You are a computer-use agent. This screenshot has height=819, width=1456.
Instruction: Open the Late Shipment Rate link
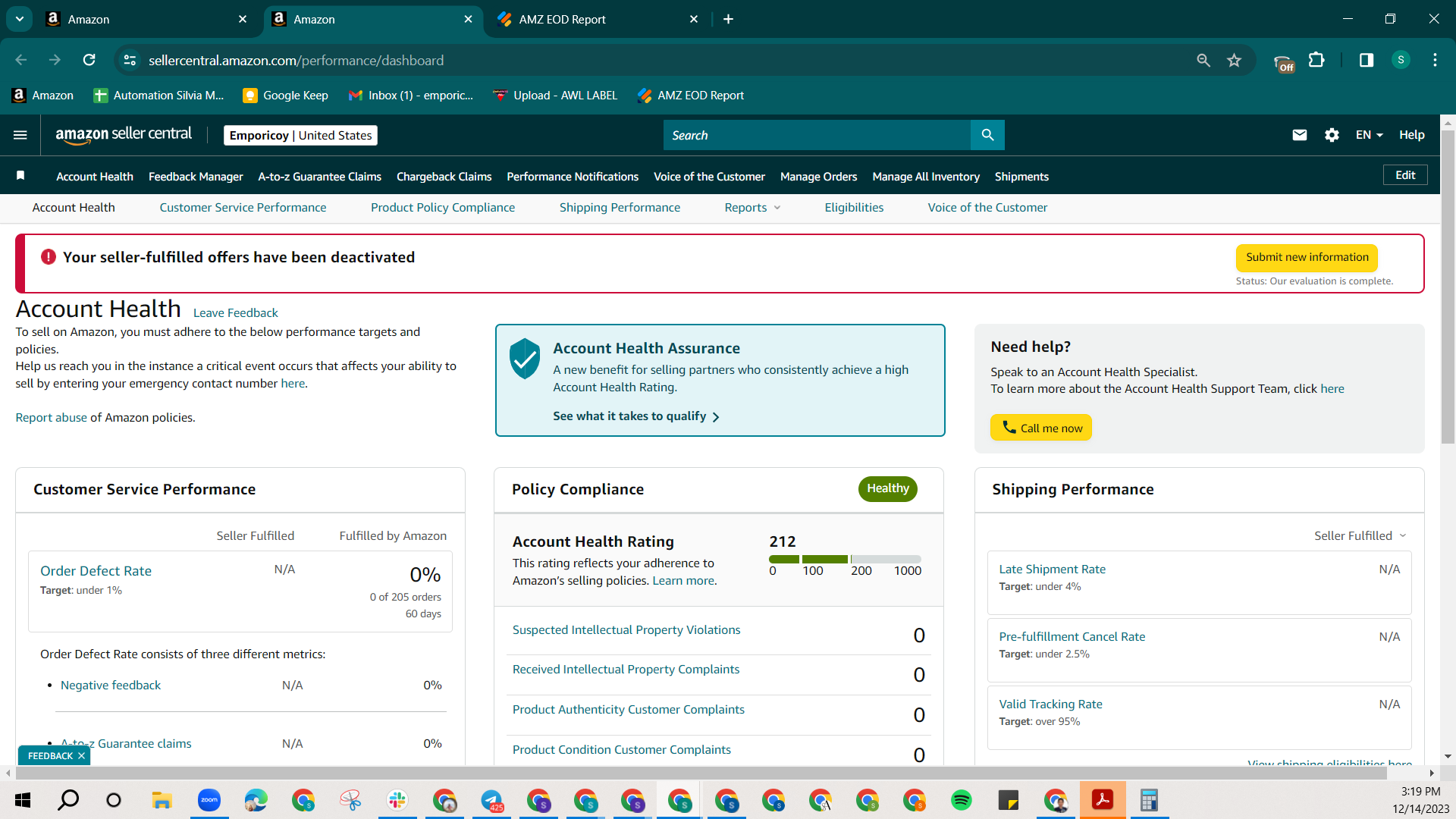click(x=1052, y=570)
